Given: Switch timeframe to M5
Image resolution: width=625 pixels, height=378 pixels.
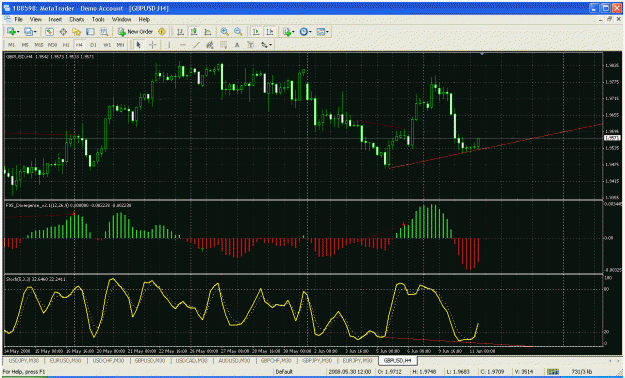Looking at the screenshot, I should (25, 45).
